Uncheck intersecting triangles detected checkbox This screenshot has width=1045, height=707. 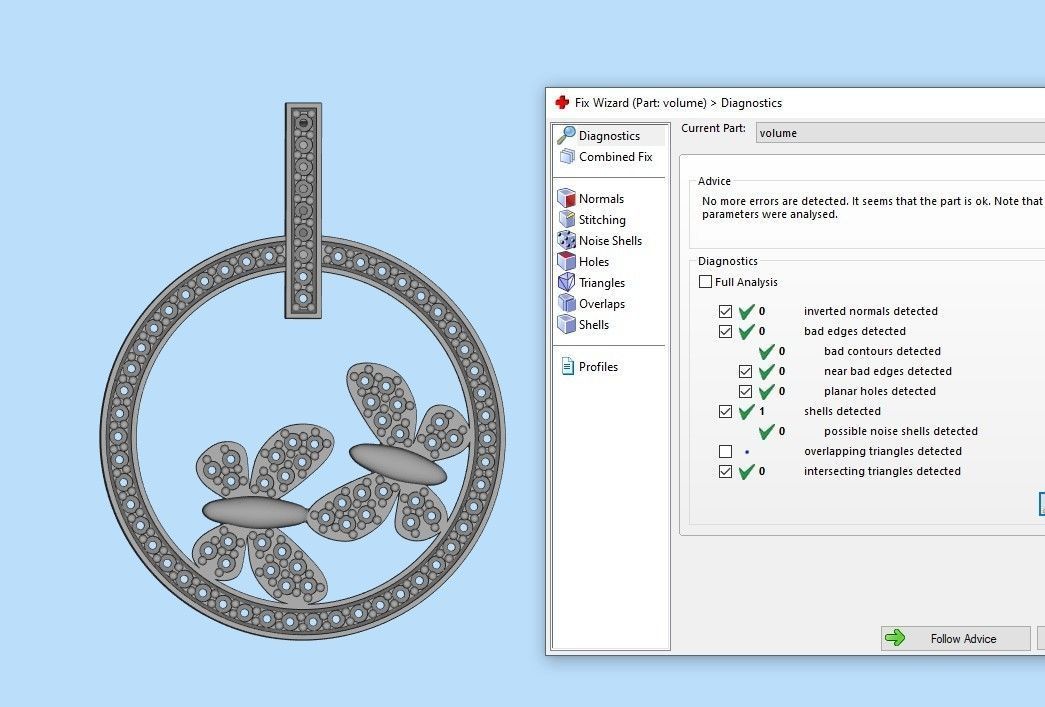[725, 471]
